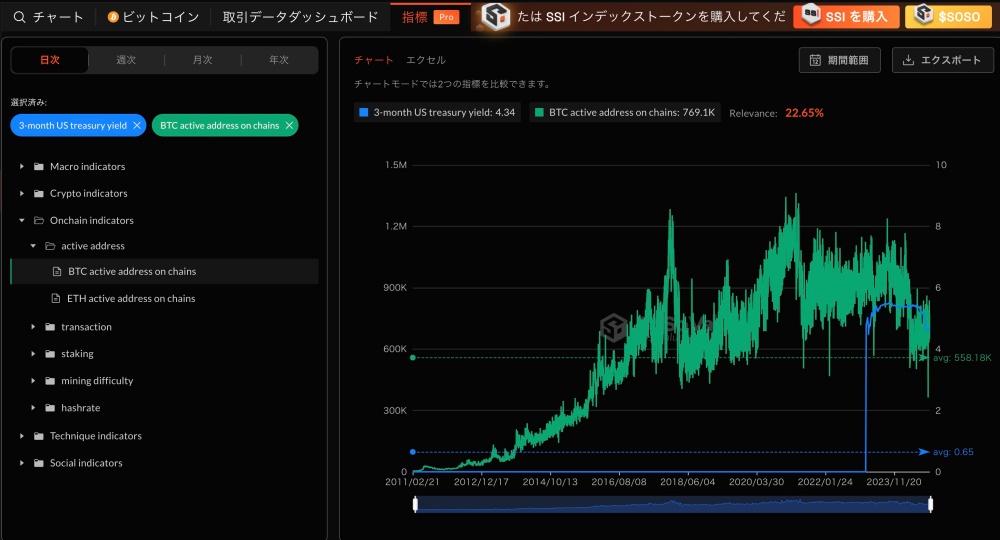The height and width of the screenshot is (540, 1000).
Task: Collapse the Onchain indicators tree node
Action: [23, 221]
